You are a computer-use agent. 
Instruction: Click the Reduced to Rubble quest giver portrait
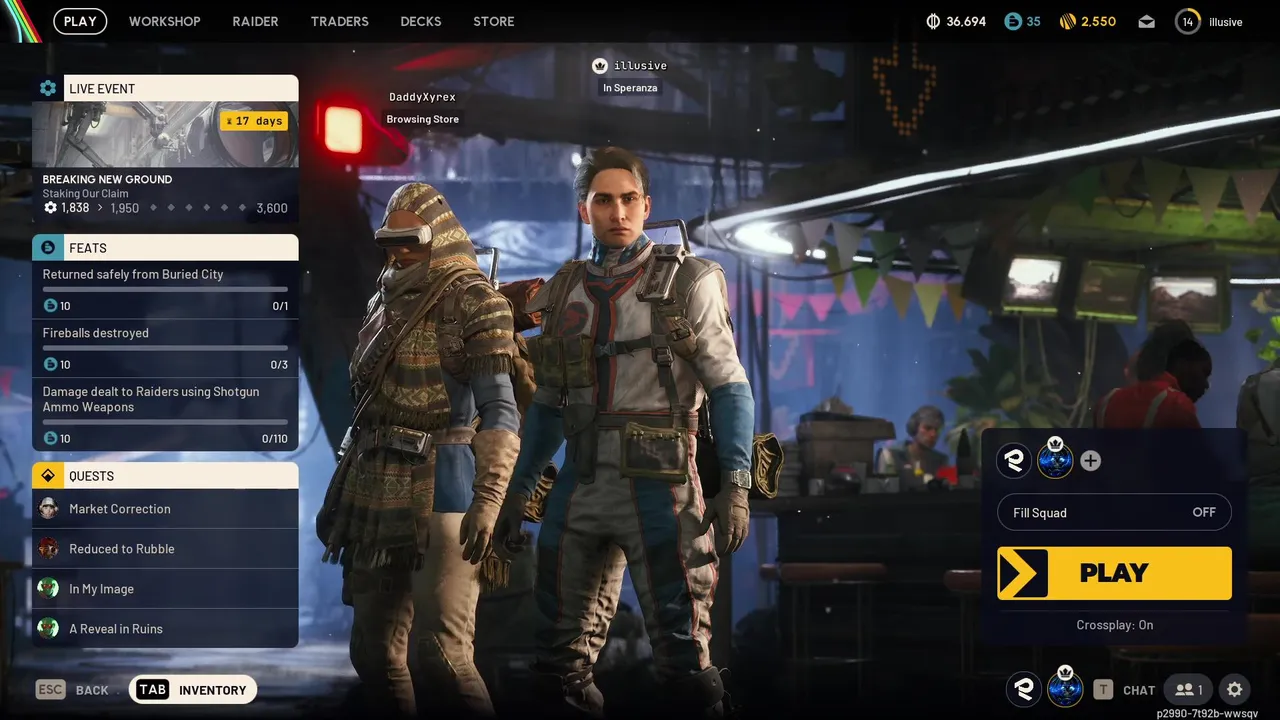point(48,549)
